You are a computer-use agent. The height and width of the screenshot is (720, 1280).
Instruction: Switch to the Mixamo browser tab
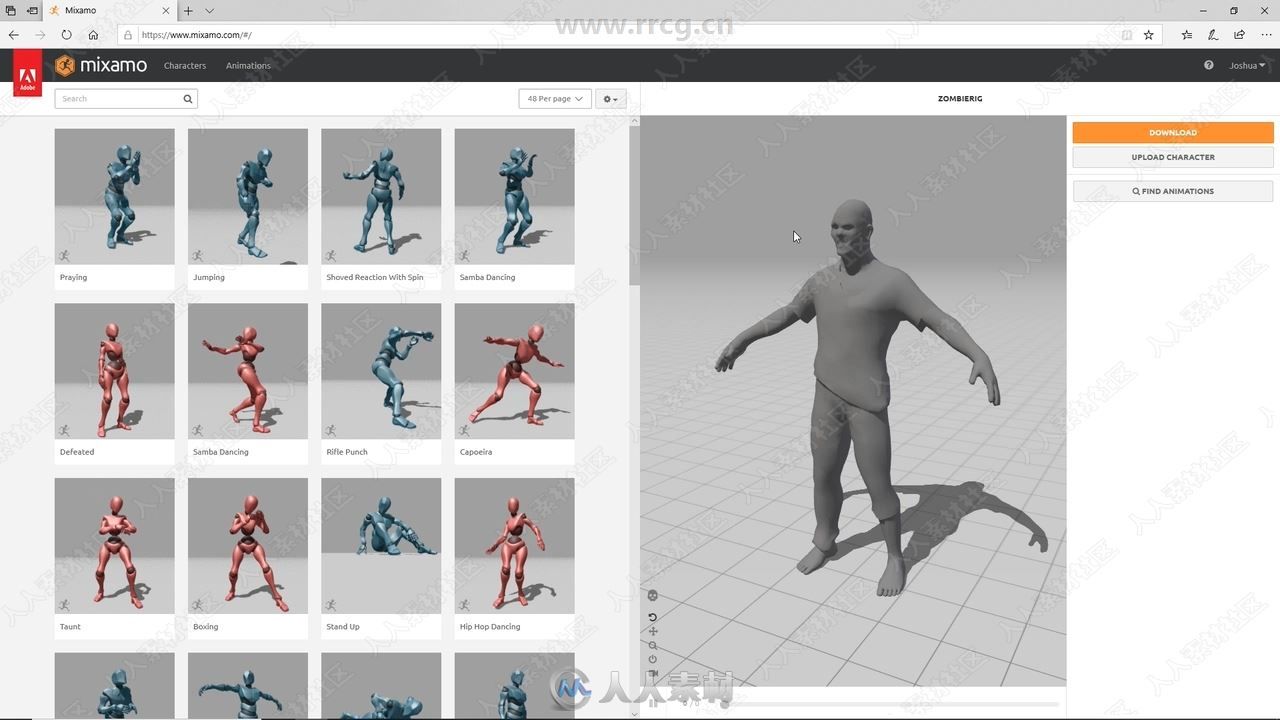click(x=108, y=10)
